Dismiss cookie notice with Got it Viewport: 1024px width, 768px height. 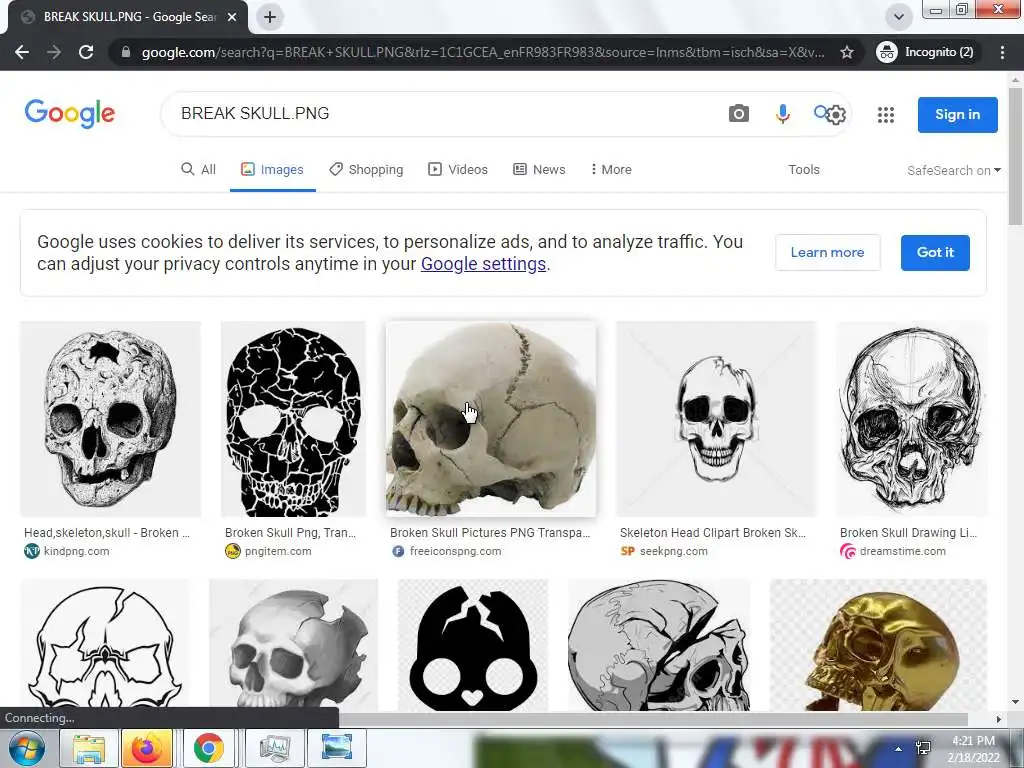(935, 252)
